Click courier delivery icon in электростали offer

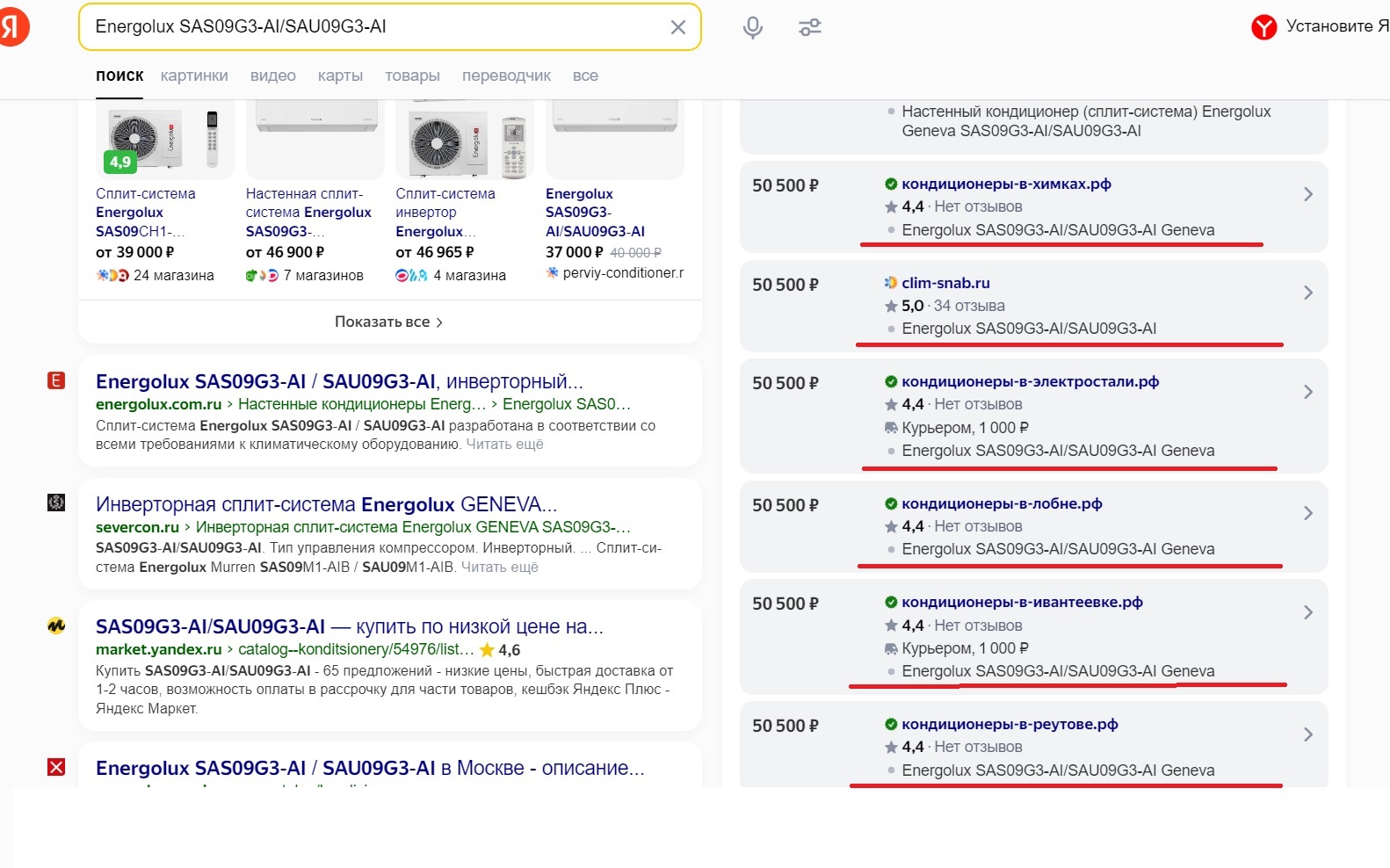(891, 428)
